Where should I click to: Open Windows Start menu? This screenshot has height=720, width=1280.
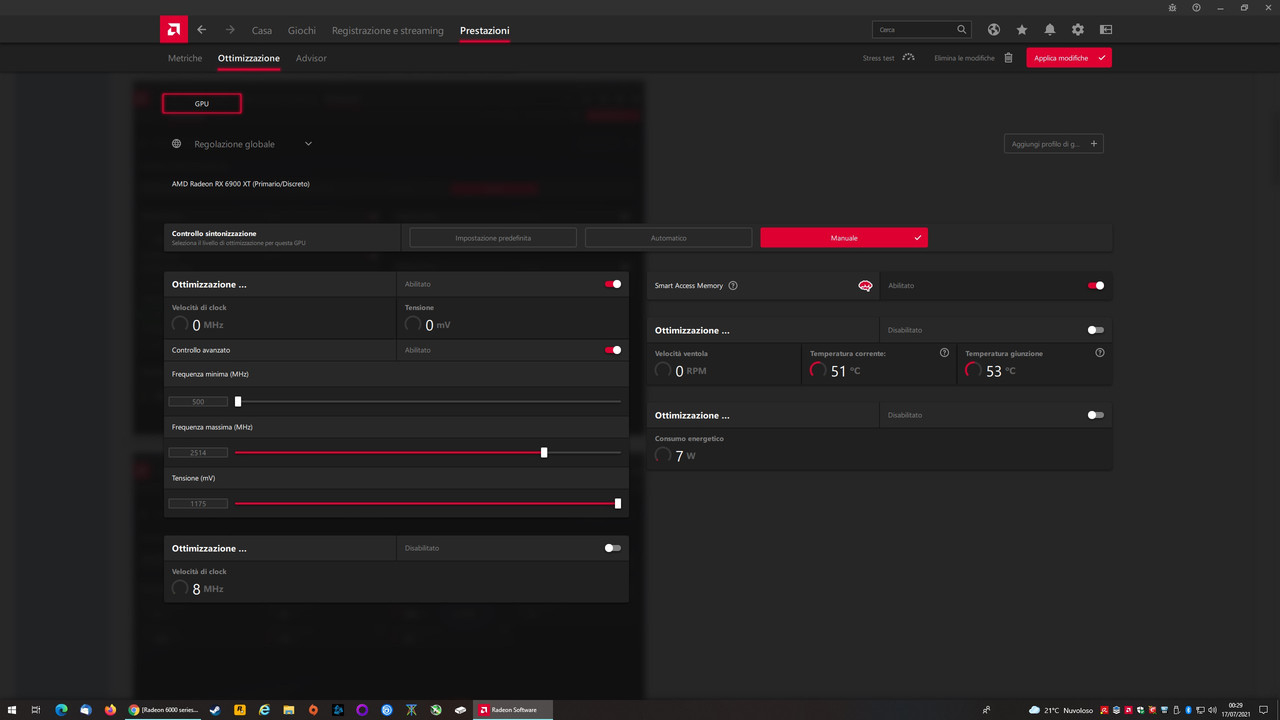click(x=12, y=710)
